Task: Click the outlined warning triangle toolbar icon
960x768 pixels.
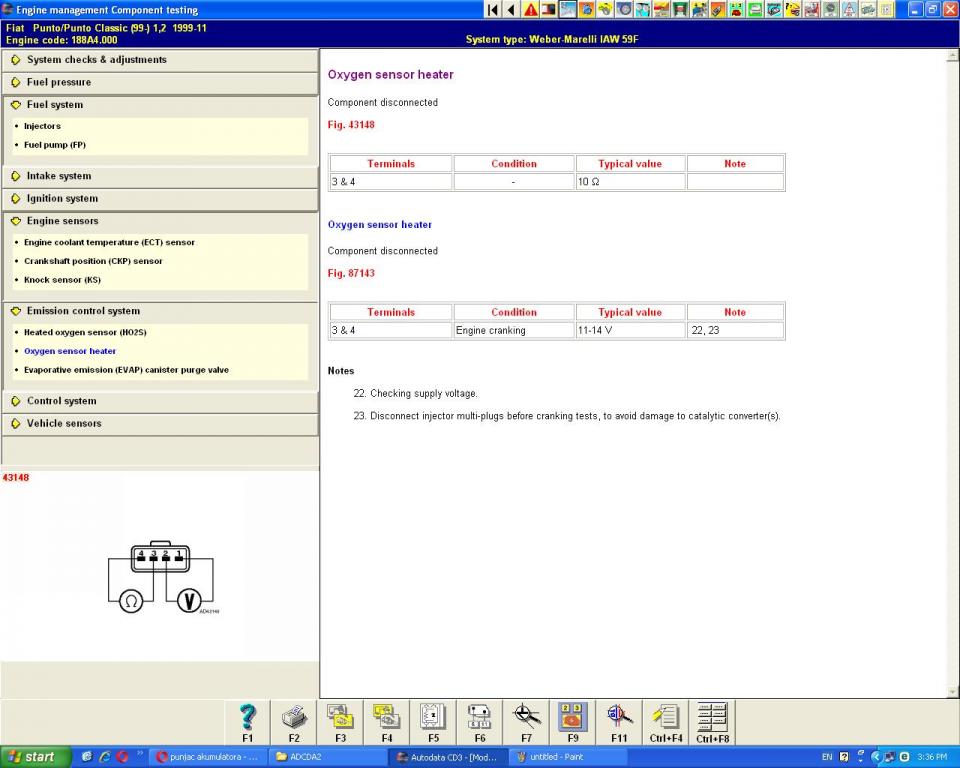Action: coord(849,10)
